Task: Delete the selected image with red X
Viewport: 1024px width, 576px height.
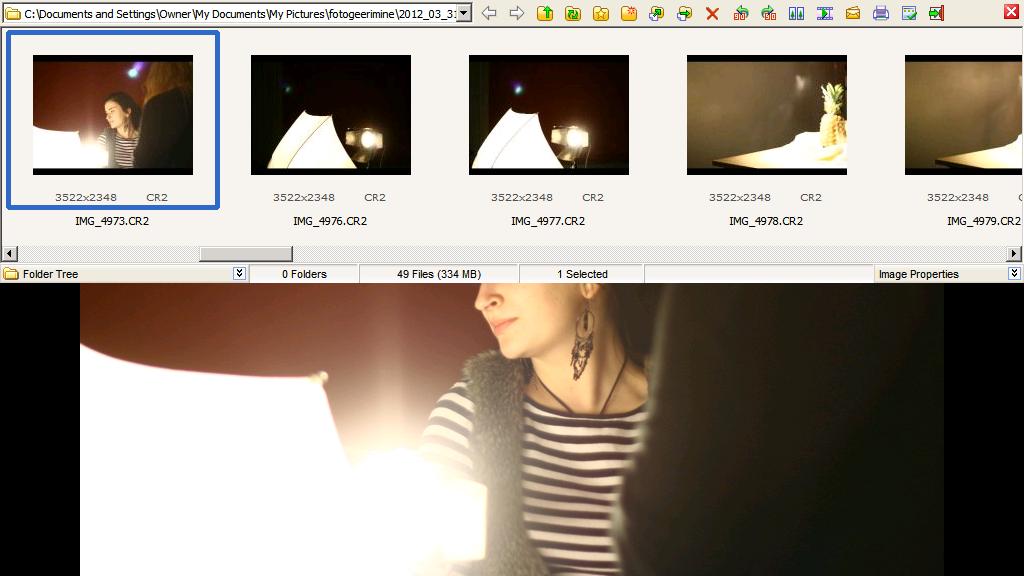Action: (x=712, y=14)
